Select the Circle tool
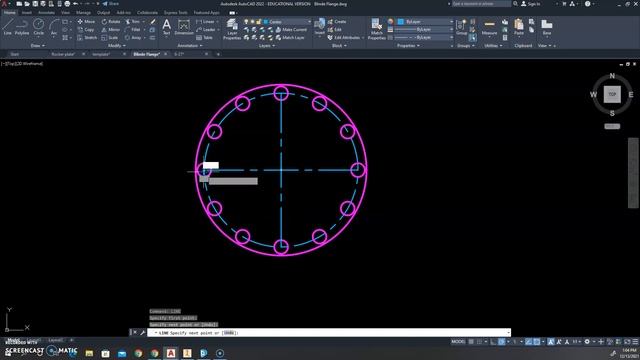Screen dimensions: 640x360 38,27
